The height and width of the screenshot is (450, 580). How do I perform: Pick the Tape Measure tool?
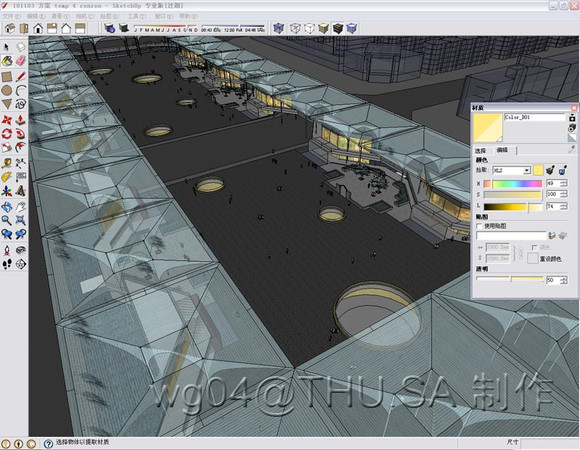(x=7, y=163)
